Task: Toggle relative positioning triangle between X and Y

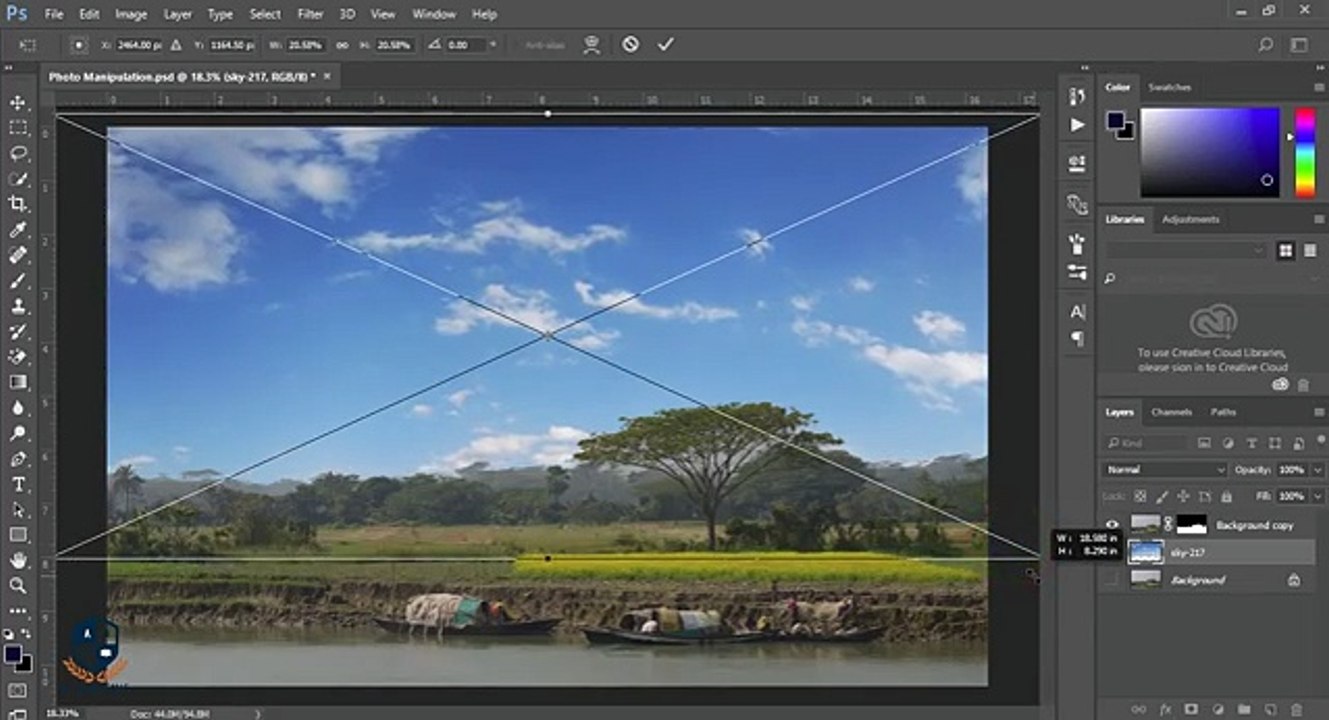Action: [176, 44]
